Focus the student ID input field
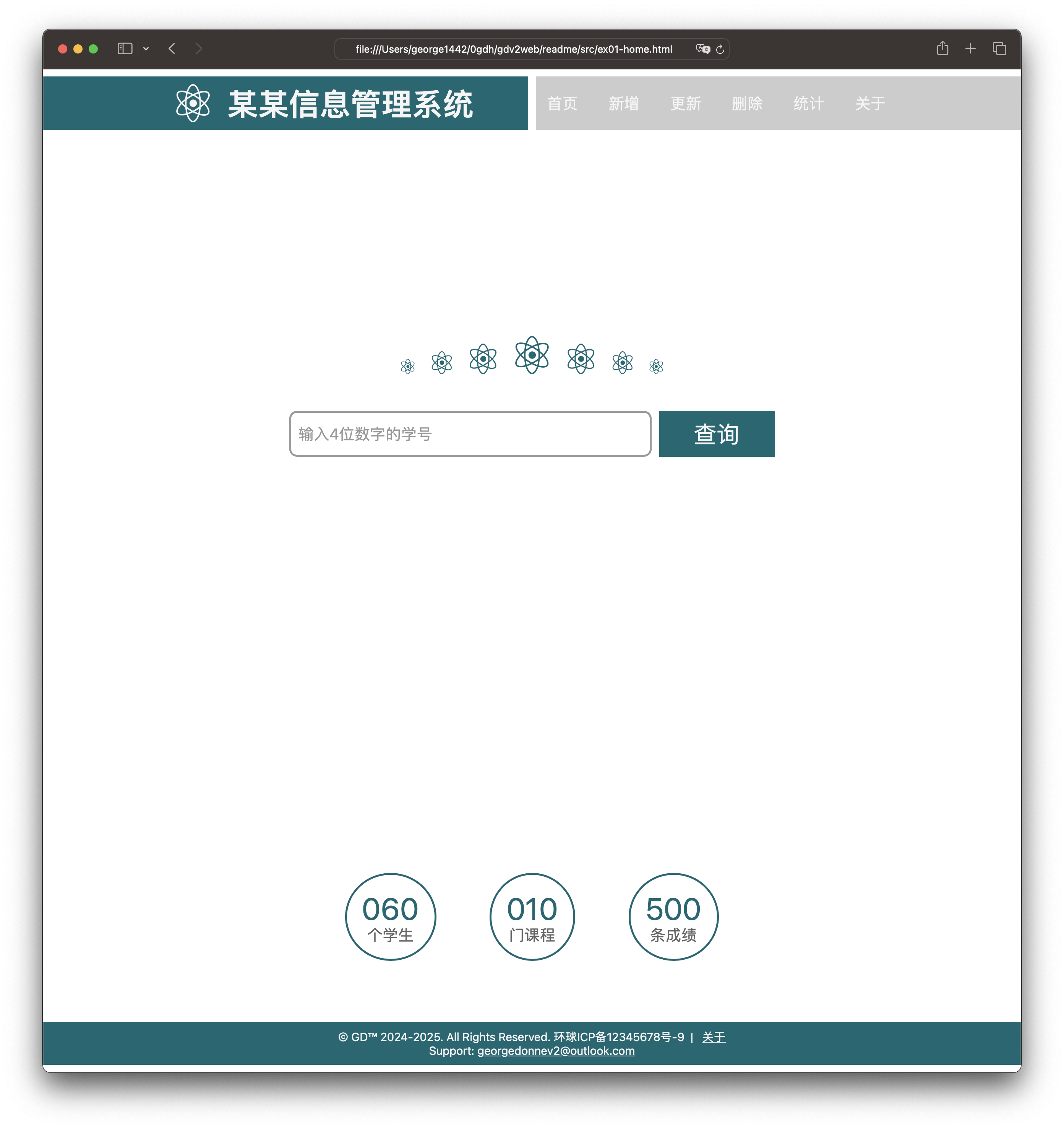 pyautogui.click(x=470, y=434)
